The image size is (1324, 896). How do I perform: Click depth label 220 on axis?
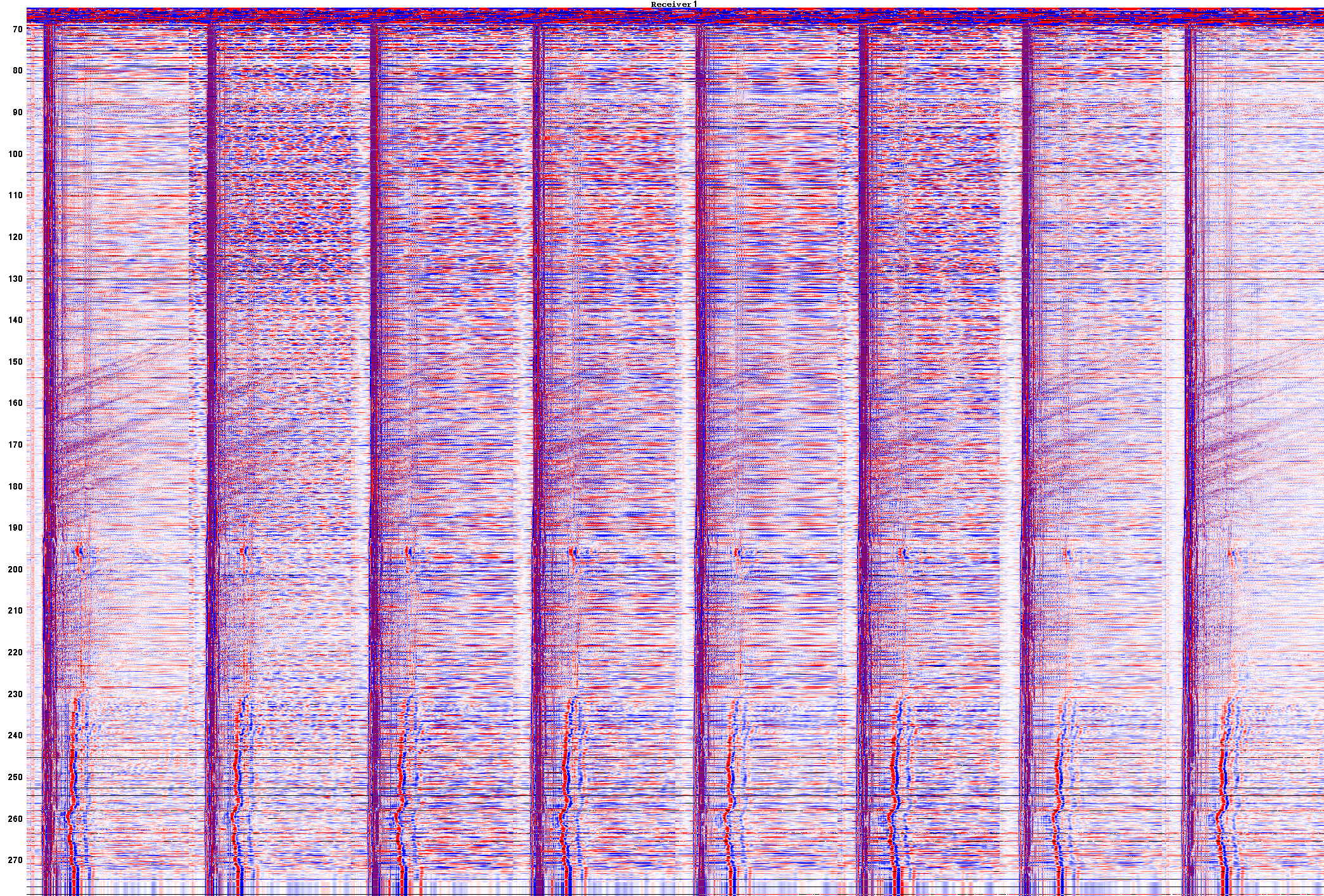(x=15, y=653)
